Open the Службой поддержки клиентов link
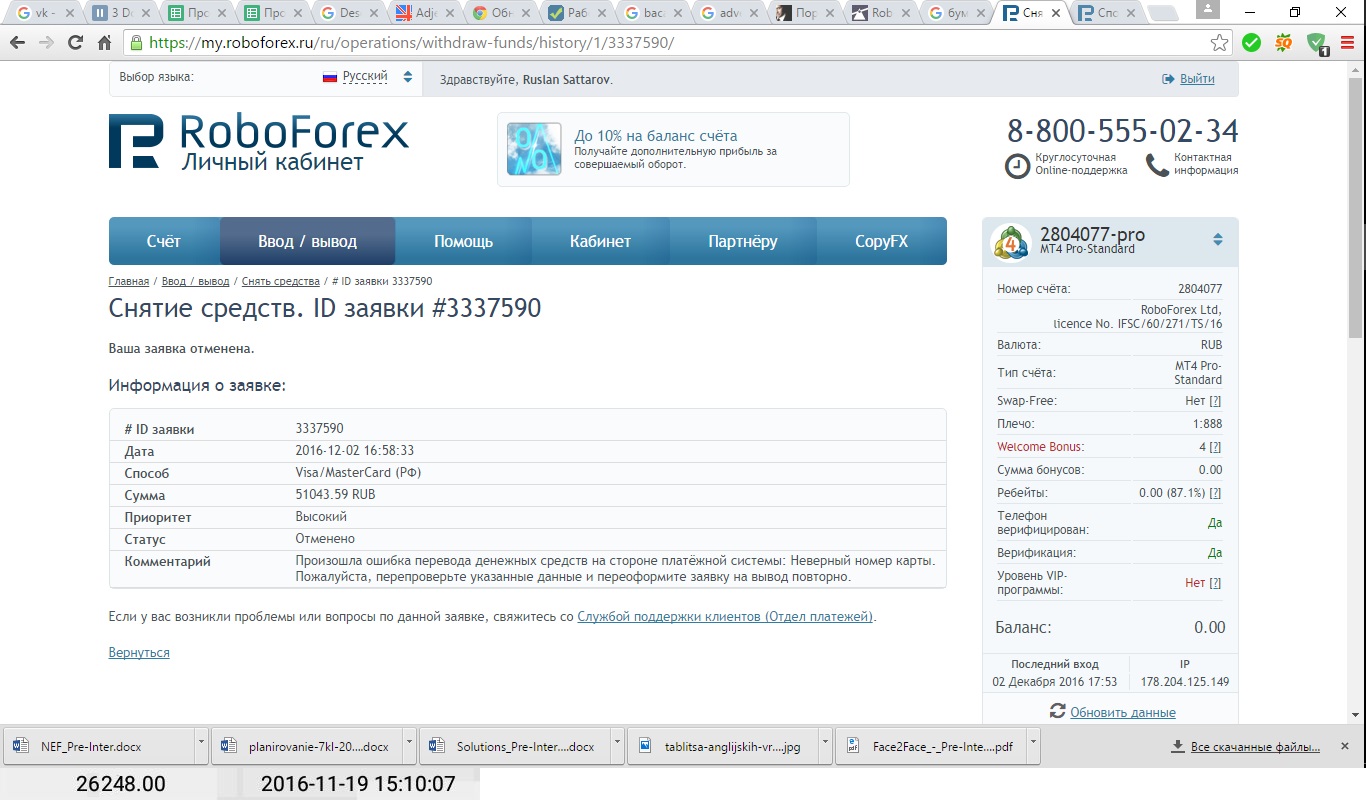Viewport: 1366px width, 800px height. (725, 617)
